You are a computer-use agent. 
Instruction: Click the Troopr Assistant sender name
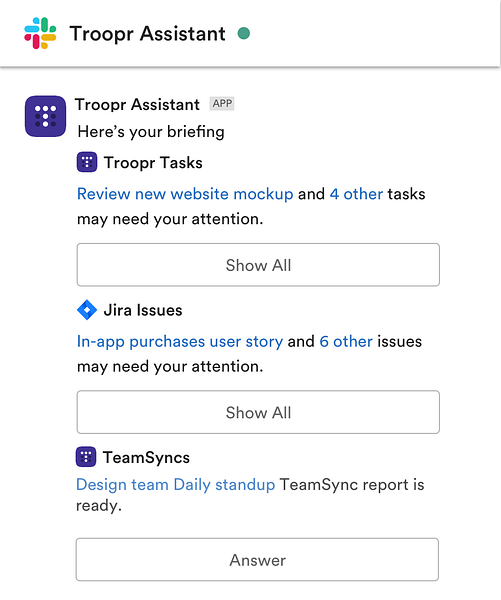[x=137, y=104]
